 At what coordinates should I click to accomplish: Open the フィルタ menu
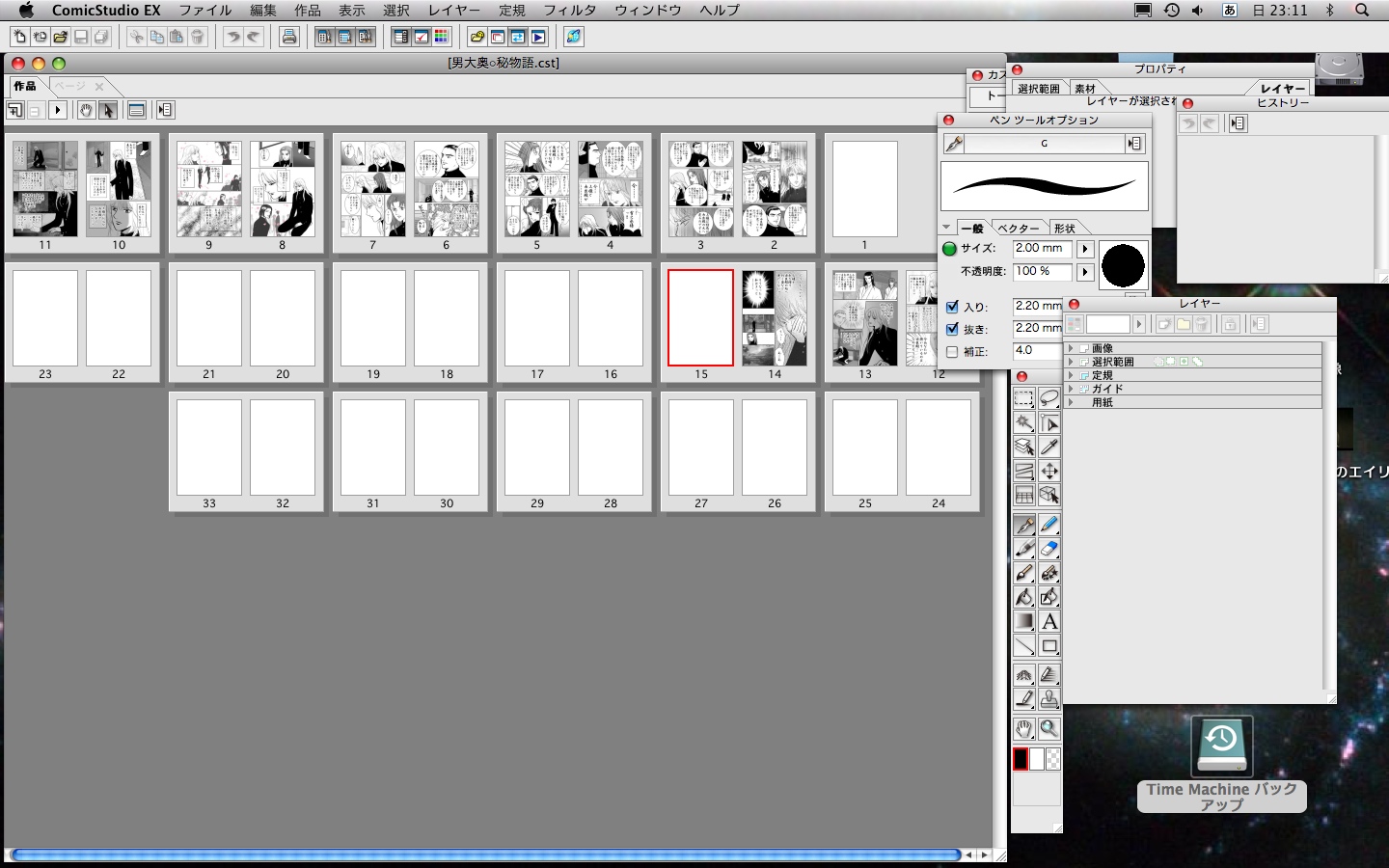click(570, 11)
